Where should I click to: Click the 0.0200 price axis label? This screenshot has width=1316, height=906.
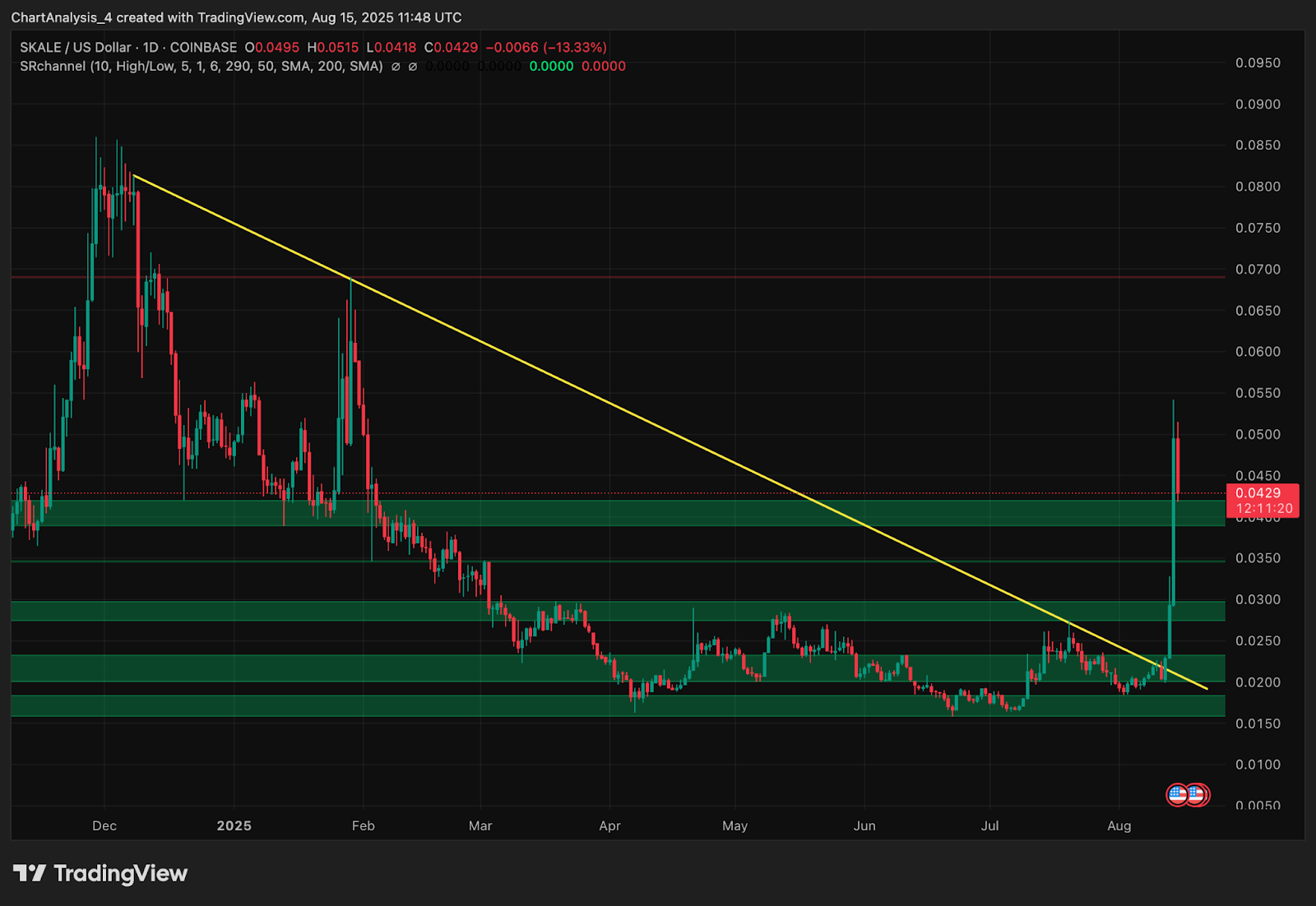pyautogui.click(x=1258, y=682)
